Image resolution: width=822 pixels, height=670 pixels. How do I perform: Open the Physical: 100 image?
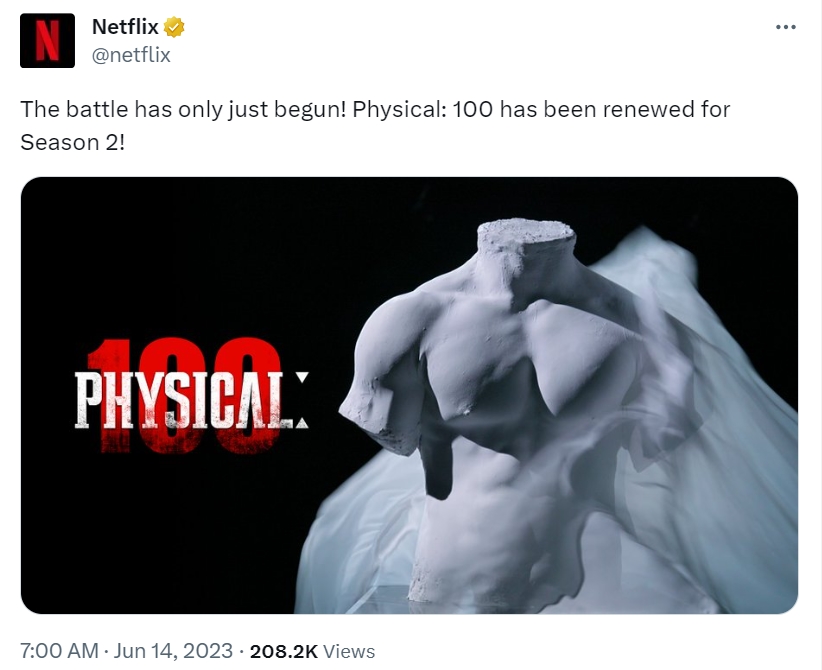pyautogui.click(x=409, y=395)
